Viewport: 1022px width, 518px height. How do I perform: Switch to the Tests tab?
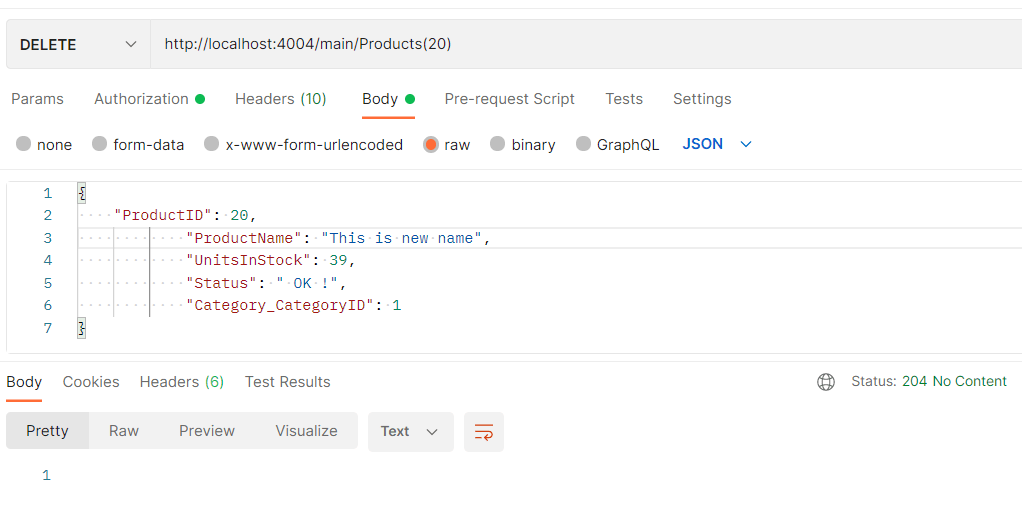(x=623, y=99)
